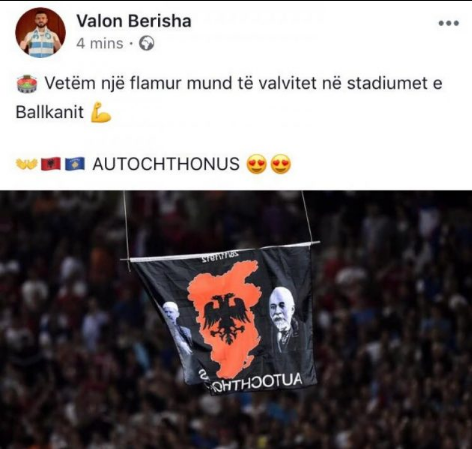The height and width of the screenshot is (449, 472).
Task: Click the Valon Berisha name link
Action: pos(134,21)
